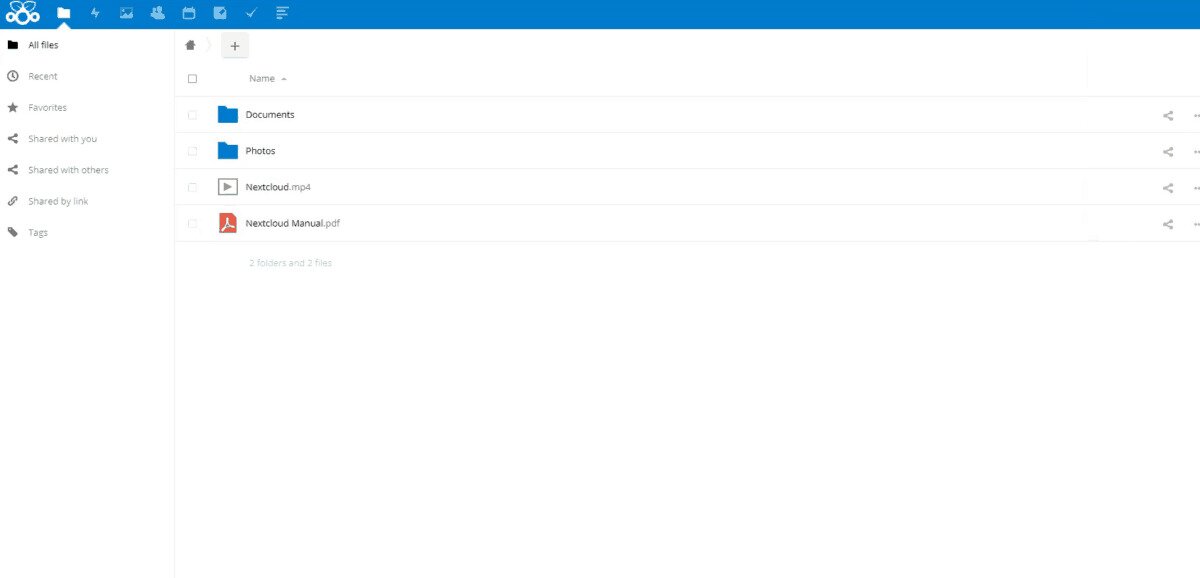Open more actions for Nextcloud.mp4

click(1196, 187)
